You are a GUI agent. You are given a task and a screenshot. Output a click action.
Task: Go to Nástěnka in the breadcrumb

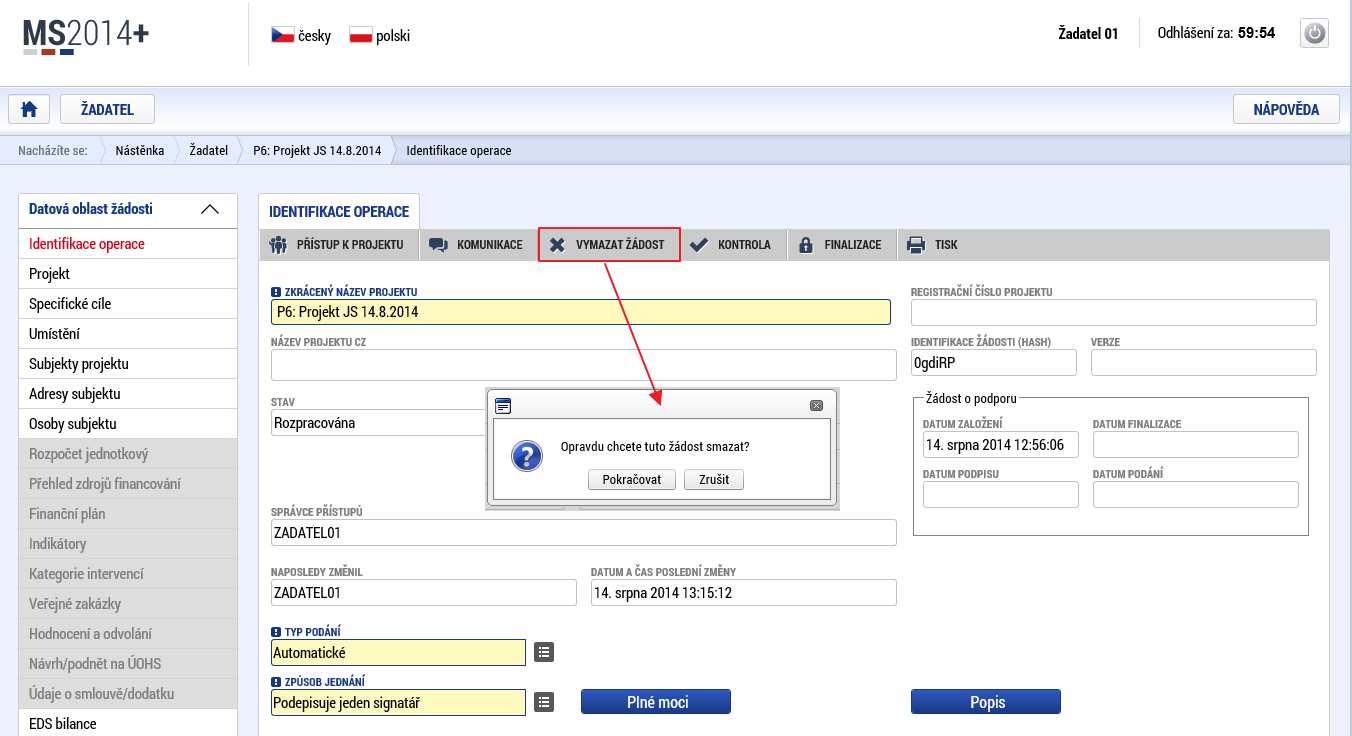point(140,151)
